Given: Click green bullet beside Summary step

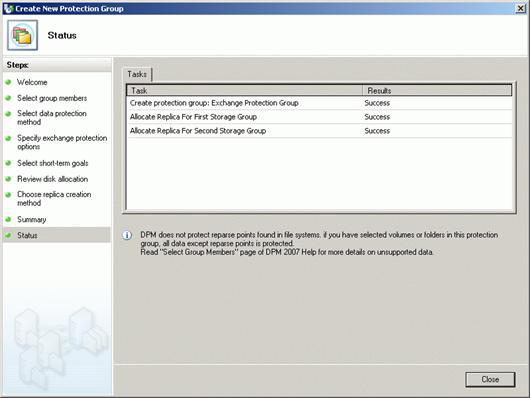Looking at the screenshot, I should pos(8,219).
